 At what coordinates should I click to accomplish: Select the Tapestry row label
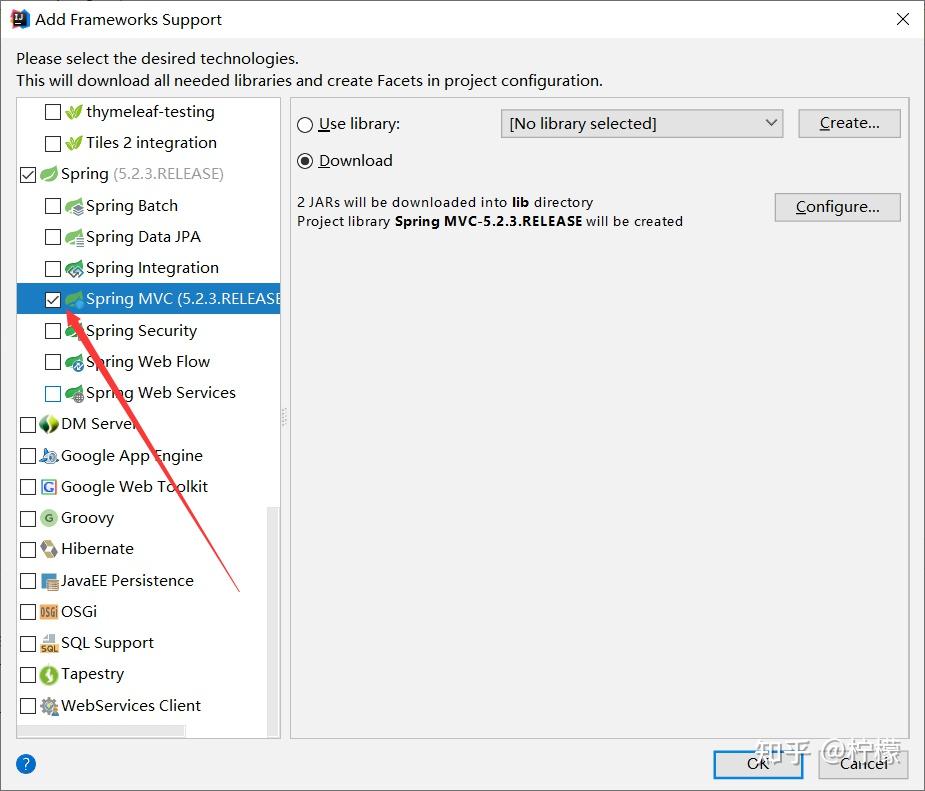point(93,674)
